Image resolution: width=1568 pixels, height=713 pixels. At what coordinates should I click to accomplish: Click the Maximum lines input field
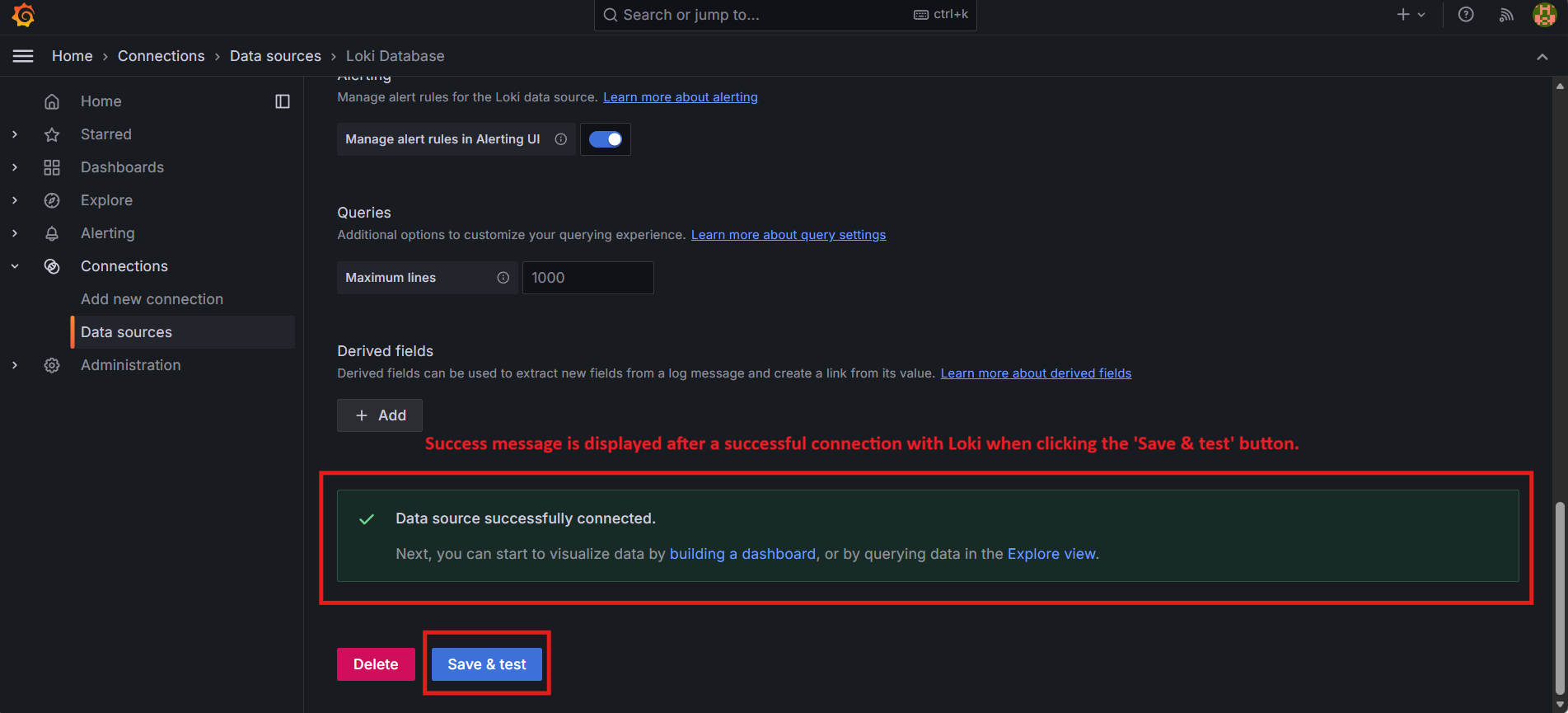click(587, 278)
